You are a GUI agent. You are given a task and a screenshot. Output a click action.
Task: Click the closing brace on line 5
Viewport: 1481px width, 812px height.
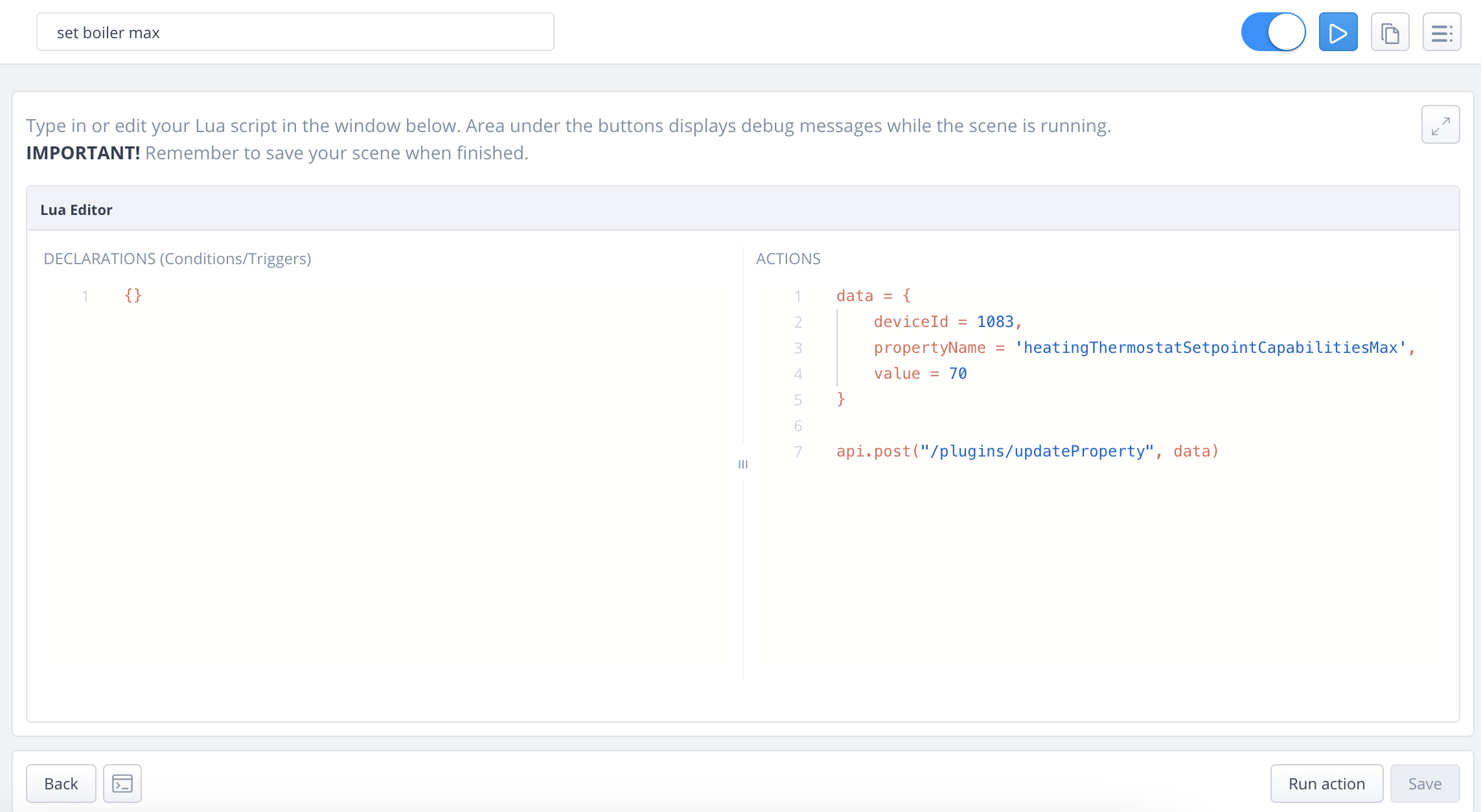point(841,400)
